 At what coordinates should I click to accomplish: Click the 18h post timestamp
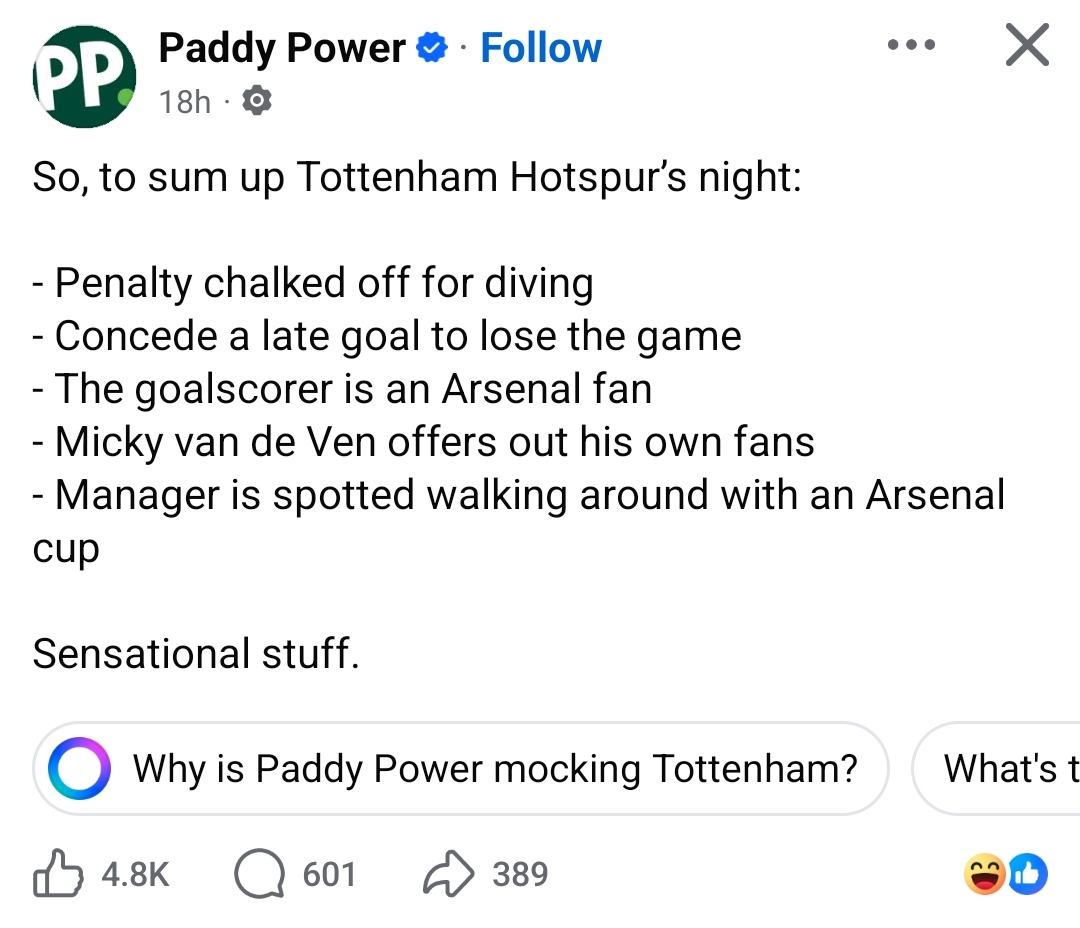pos(185,101)
